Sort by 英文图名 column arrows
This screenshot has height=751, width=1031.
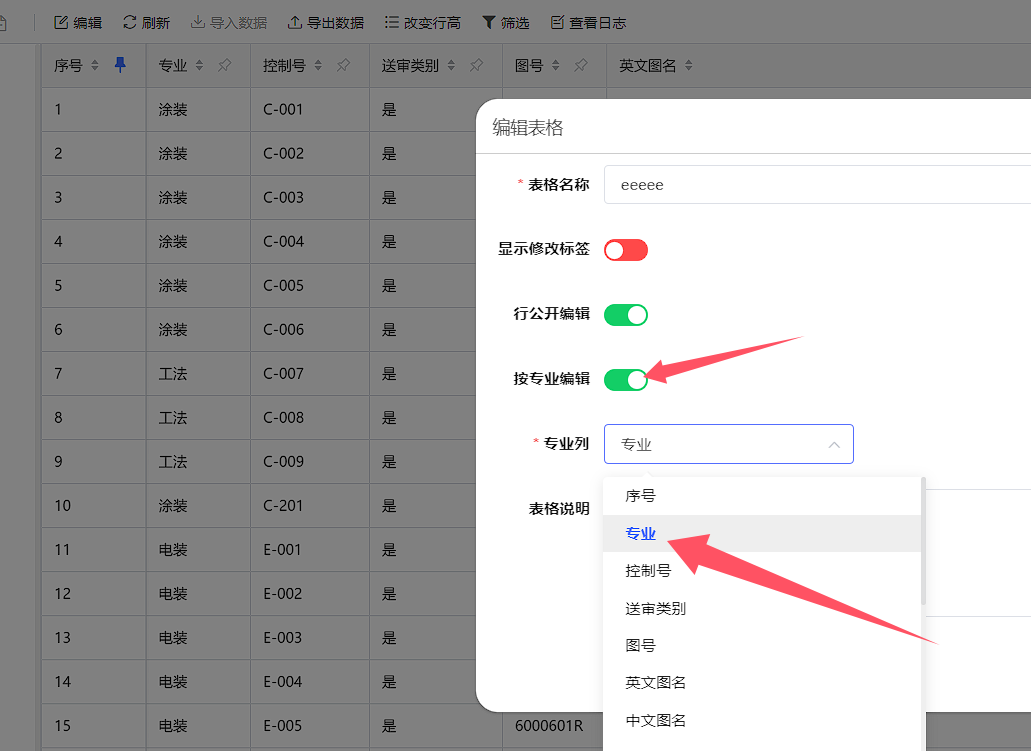point(688,65)
